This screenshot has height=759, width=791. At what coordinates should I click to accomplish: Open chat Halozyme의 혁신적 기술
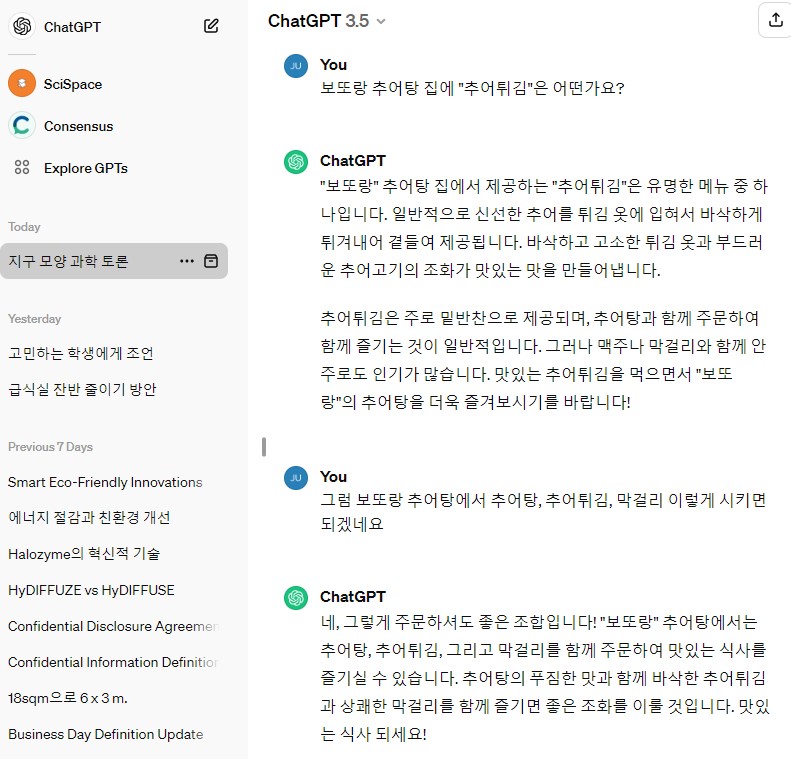pos(84,554)
